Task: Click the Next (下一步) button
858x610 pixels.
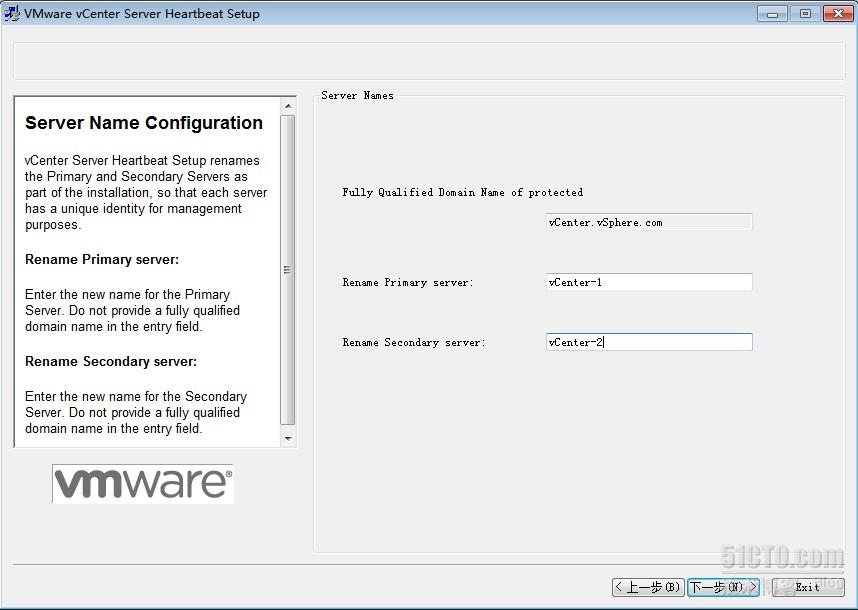Action: pyautogui.click(x=723, y=587)
